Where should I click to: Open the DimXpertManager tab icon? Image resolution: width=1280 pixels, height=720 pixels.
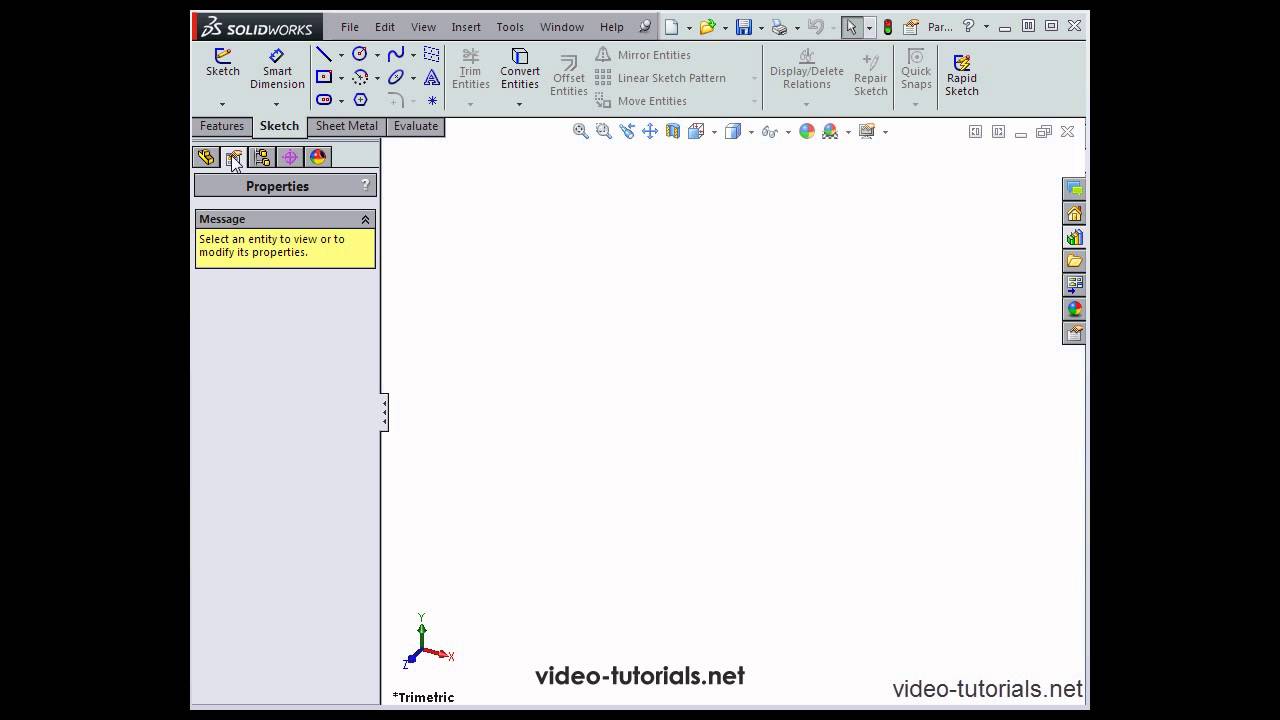coord(290,157)
